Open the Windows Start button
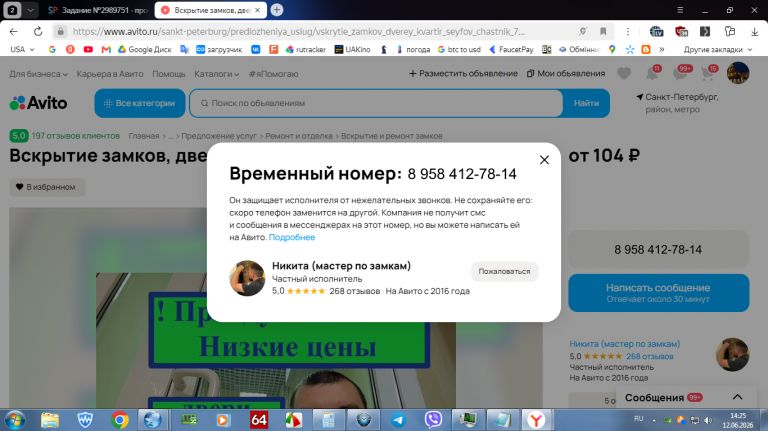The width and height of the screenshot is (768, 431). [15, 420]
